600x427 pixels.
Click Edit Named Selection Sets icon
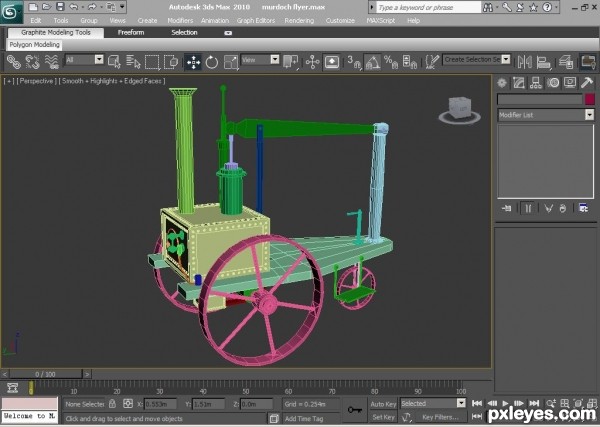point(432,62)
